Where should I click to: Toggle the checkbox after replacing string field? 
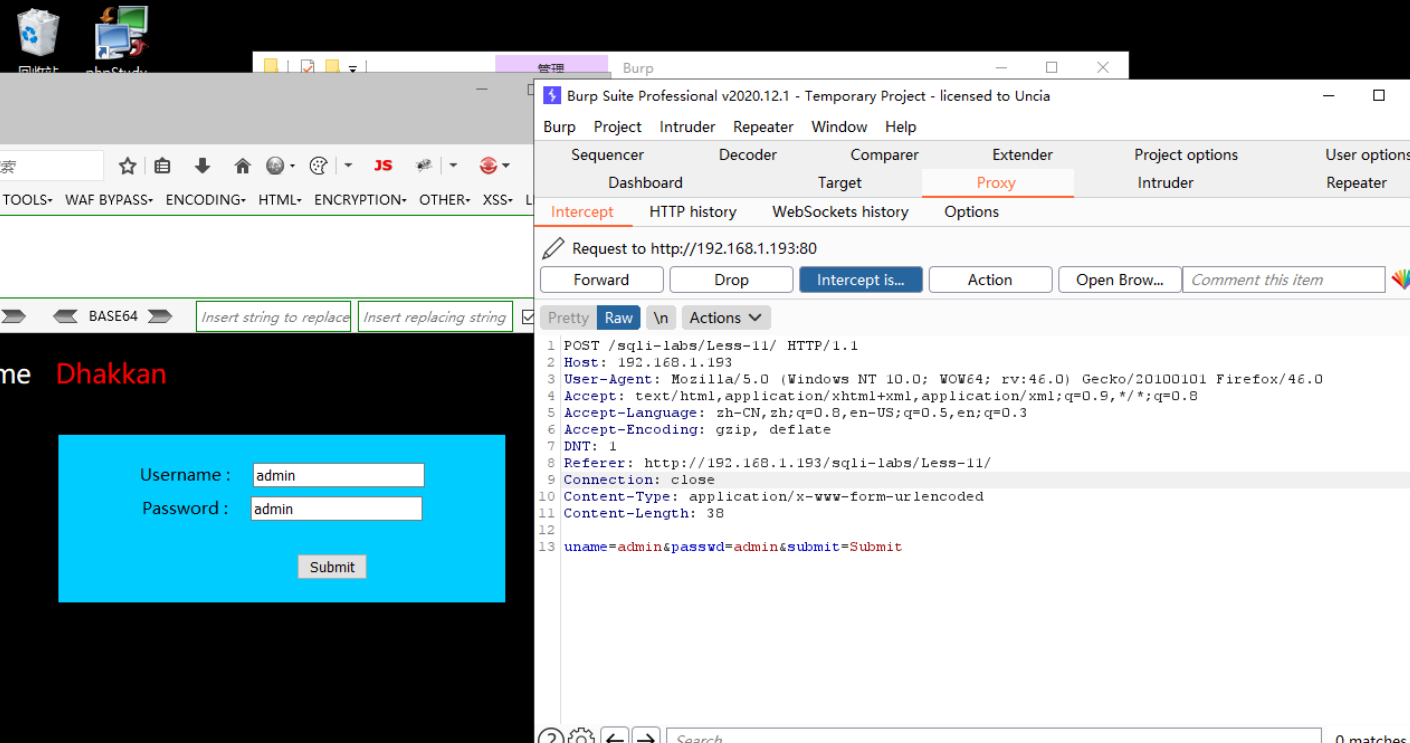(528, 317)
